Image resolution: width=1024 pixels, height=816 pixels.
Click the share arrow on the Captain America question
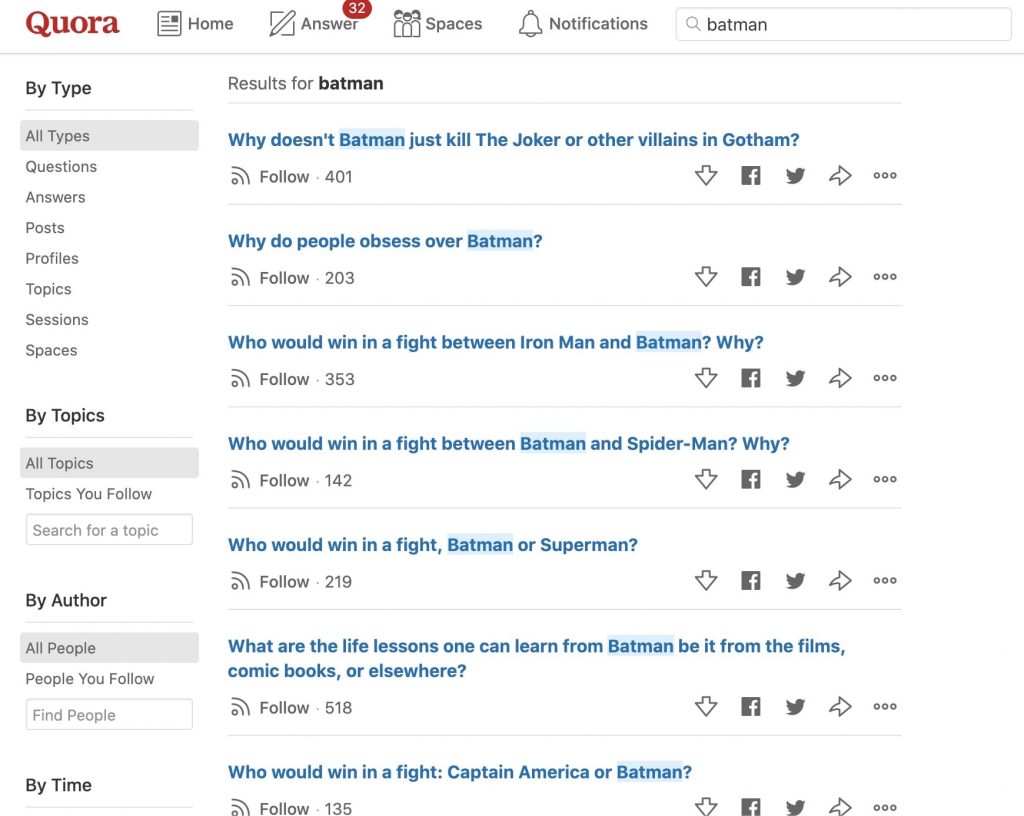click(840, 806)
